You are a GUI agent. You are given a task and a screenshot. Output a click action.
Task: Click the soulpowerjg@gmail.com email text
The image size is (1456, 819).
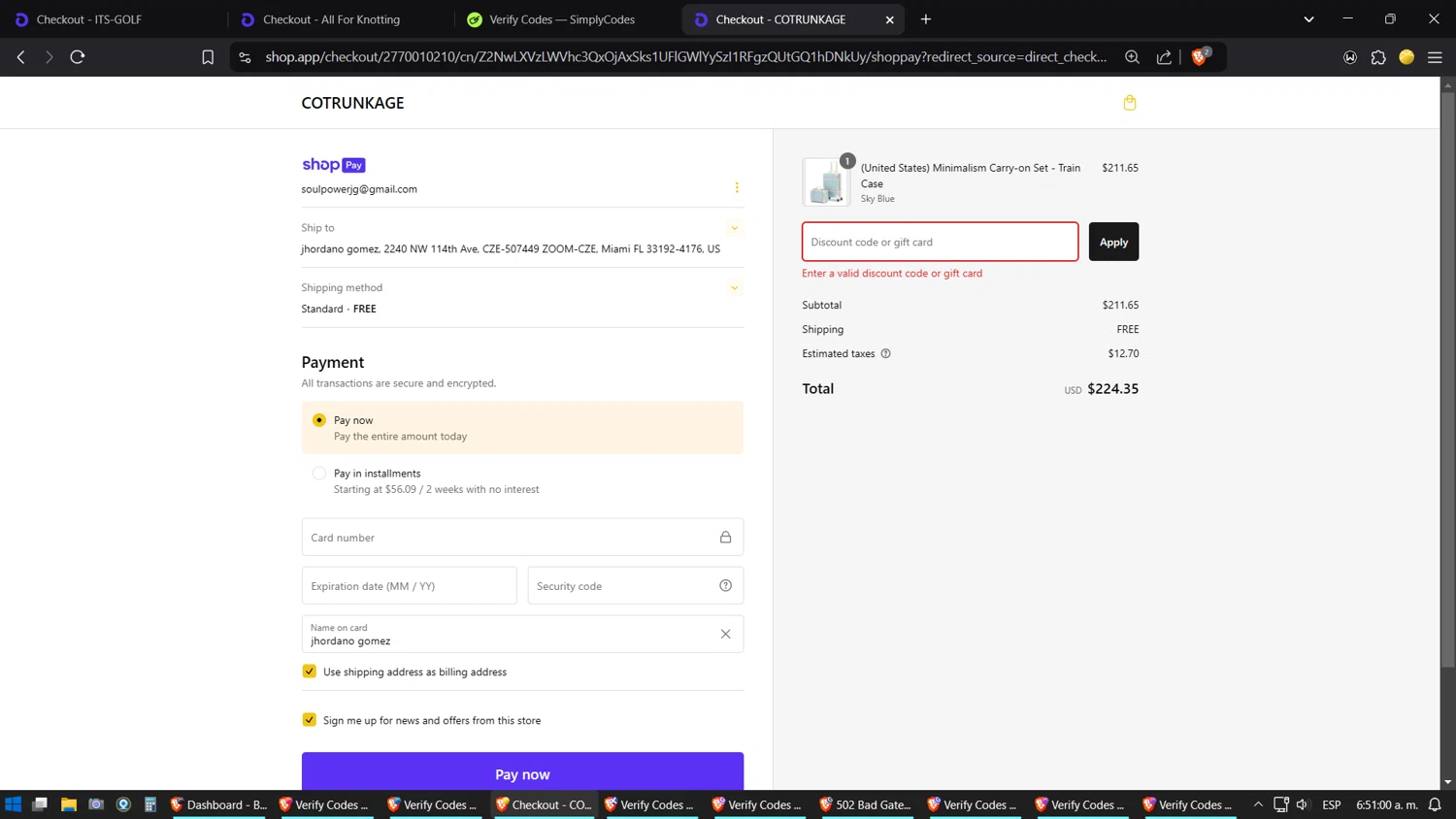(x=359, y=189)
